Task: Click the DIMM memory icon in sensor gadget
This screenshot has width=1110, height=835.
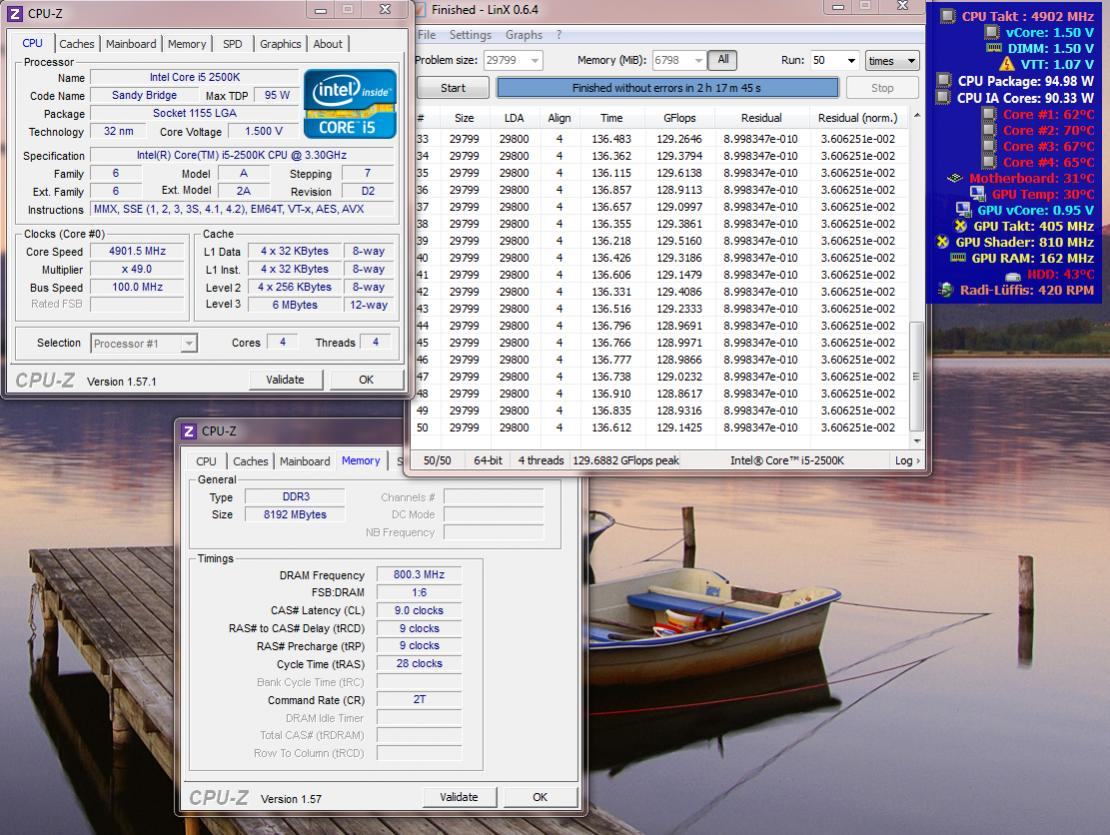Action: coord(994,48)
